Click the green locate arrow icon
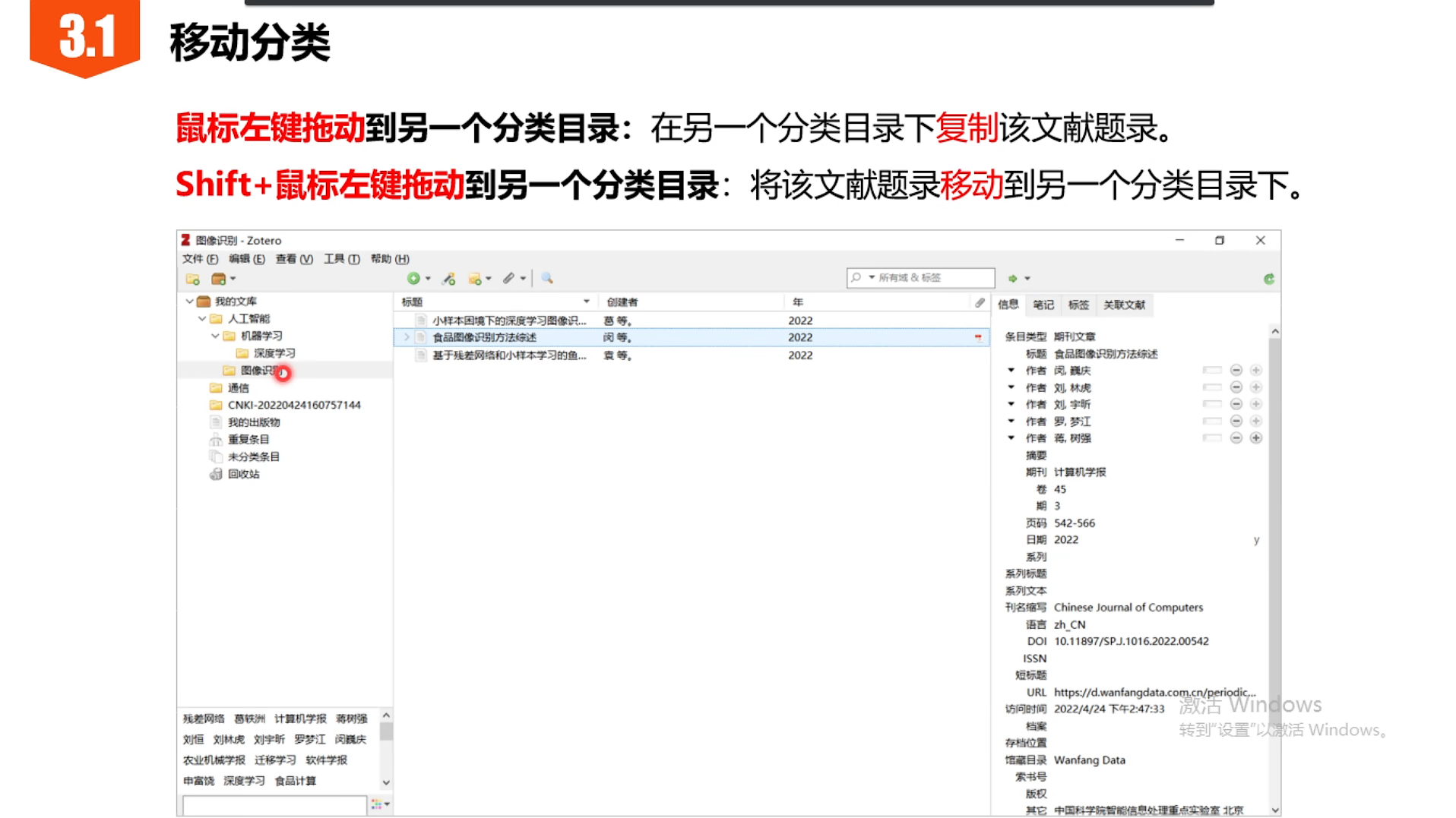Image resolution: width=1456 pixels, height=818 pixels. (x=1012, y=278)
